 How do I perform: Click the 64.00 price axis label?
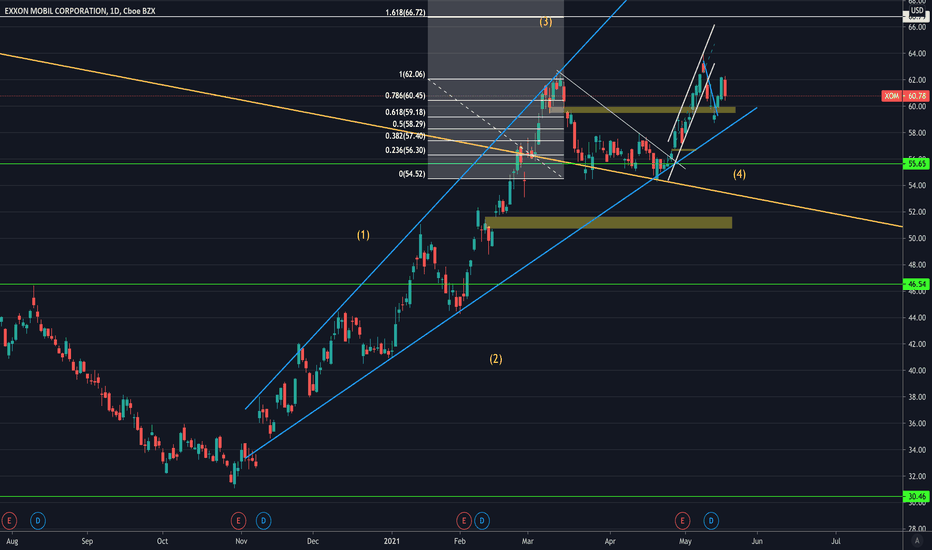[917, 54]
